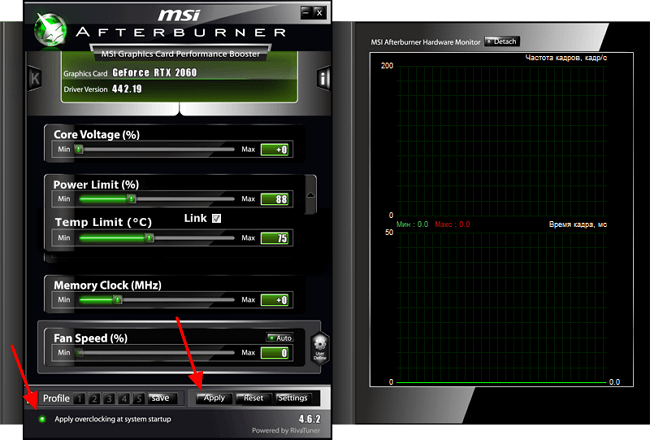The width and height of the screenshot is (650, 440).
Task: Open the information i side button
Action: click(x=323, y=78)
